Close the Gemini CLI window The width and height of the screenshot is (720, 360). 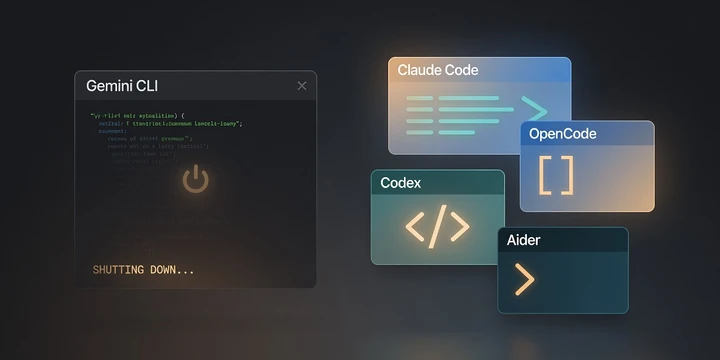tap(302, 86)
